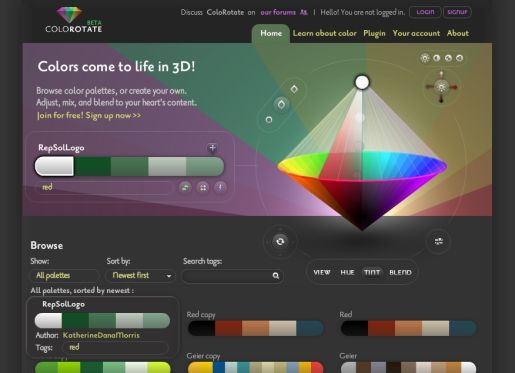The width and height of the screenshot is (515, 373).
Task: Open the Geier copy palette
Action: click(x=255, y=367)
